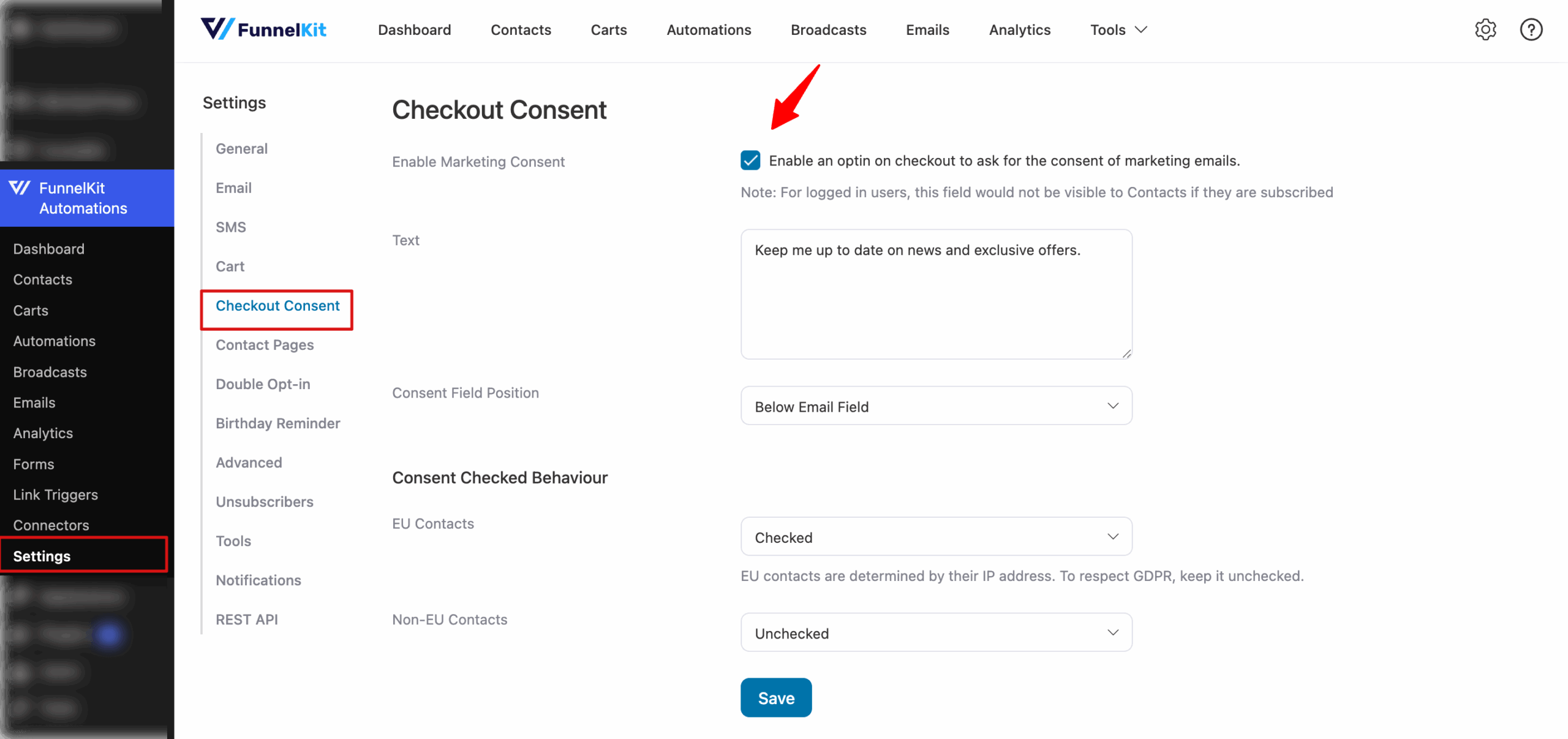Go to Connectors from the sidebar
1568x739 pixels.
tap(51, 525)
